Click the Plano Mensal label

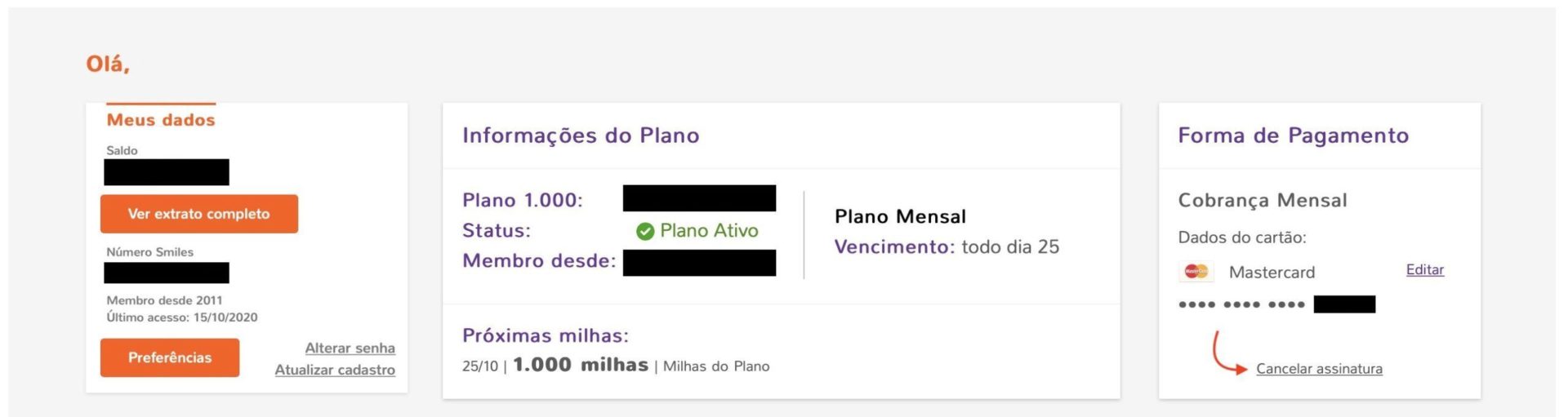[x=900, y=216]
